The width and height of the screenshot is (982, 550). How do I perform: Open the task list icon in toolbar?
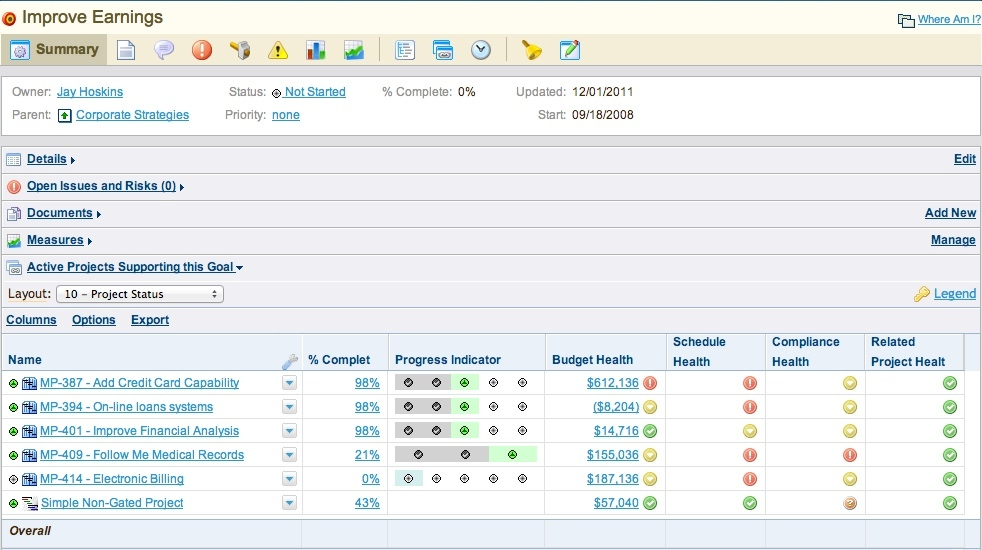coord(405,50)
